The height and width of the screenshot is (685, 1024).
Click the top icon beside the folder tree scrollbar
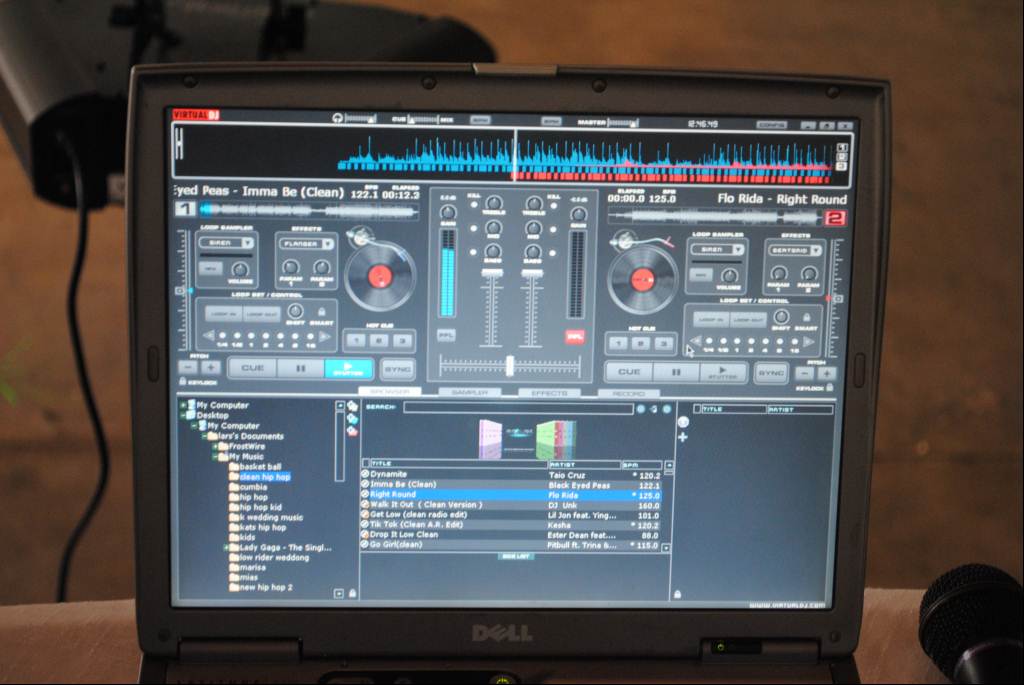[352, 406]
